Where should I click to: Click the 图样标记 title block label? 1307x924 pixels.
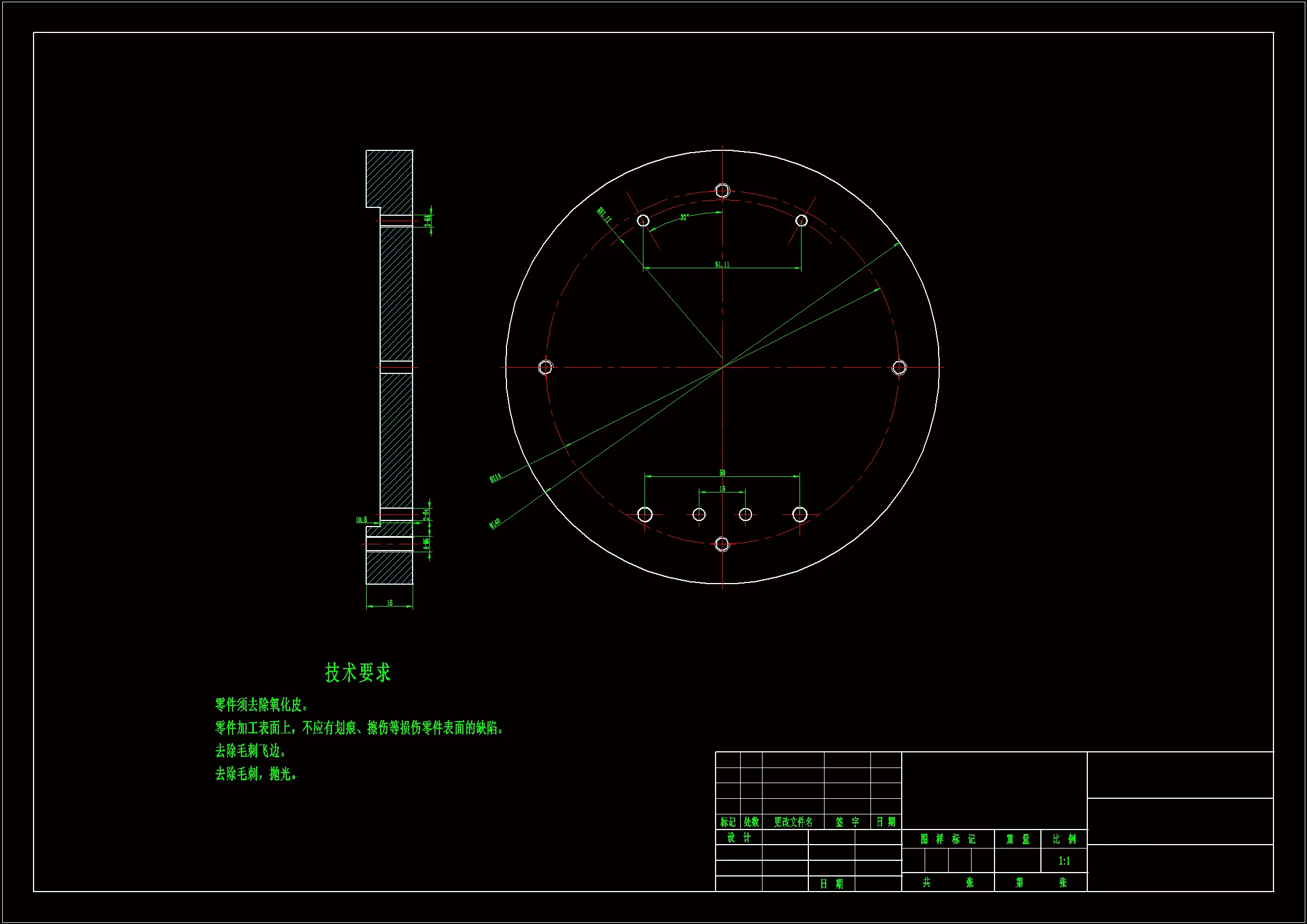tap(947, 838)
